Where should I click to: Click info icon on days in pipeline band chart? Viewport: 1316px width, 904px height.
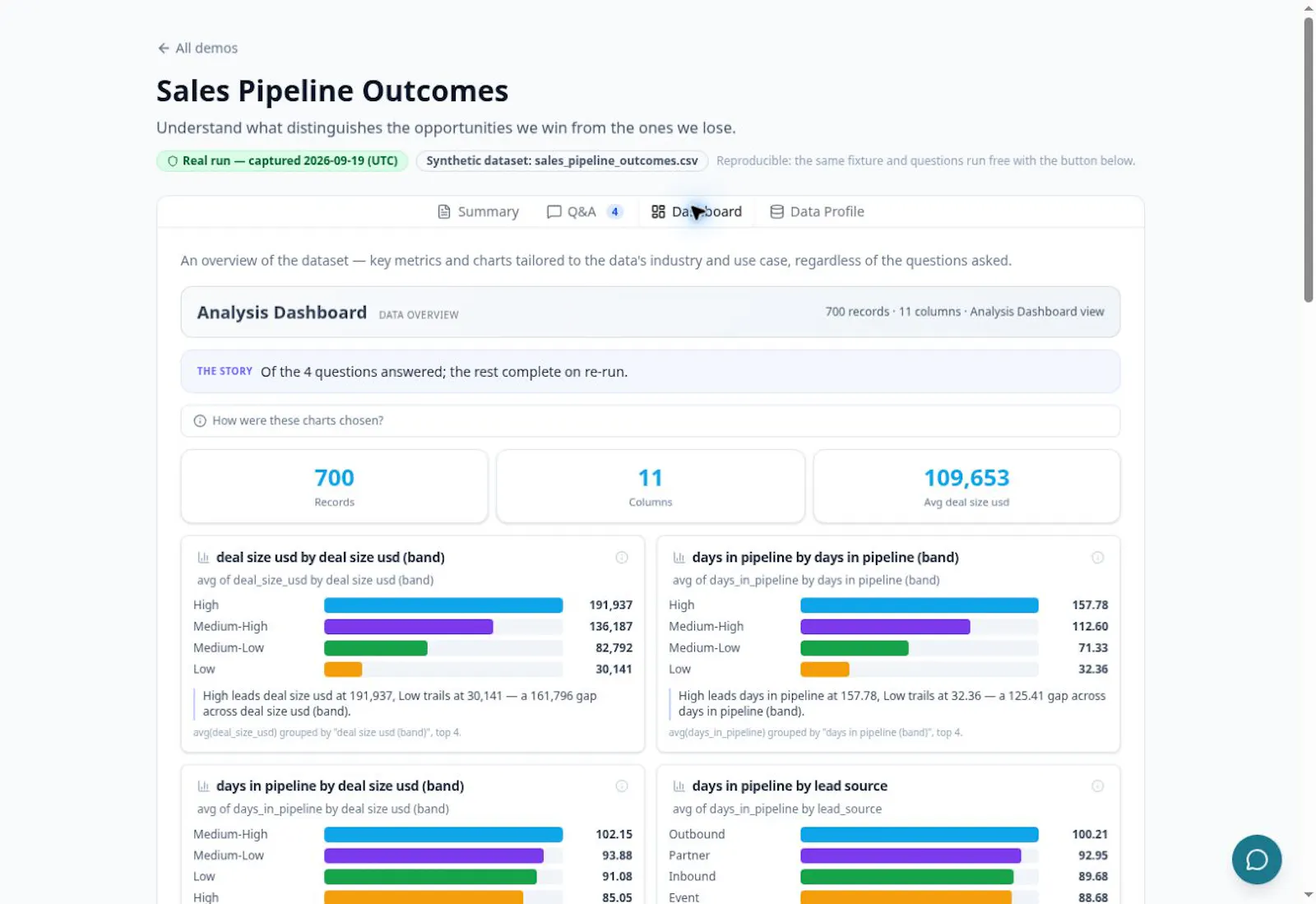pos(1097,558)
